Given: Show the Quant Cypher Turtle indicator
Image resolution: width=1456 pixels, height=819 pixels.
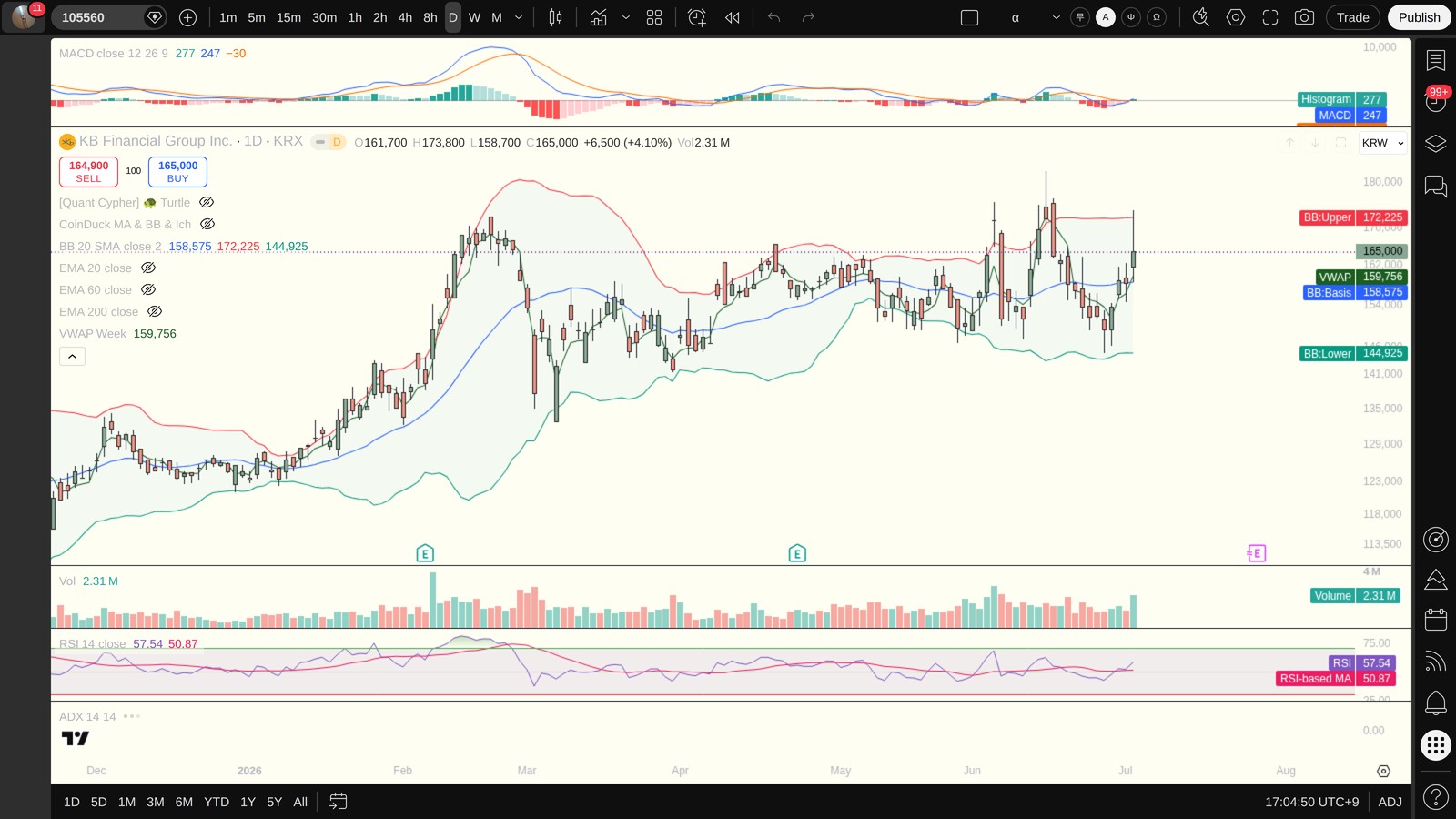Looking at the screenshot, I should point(207,203).
